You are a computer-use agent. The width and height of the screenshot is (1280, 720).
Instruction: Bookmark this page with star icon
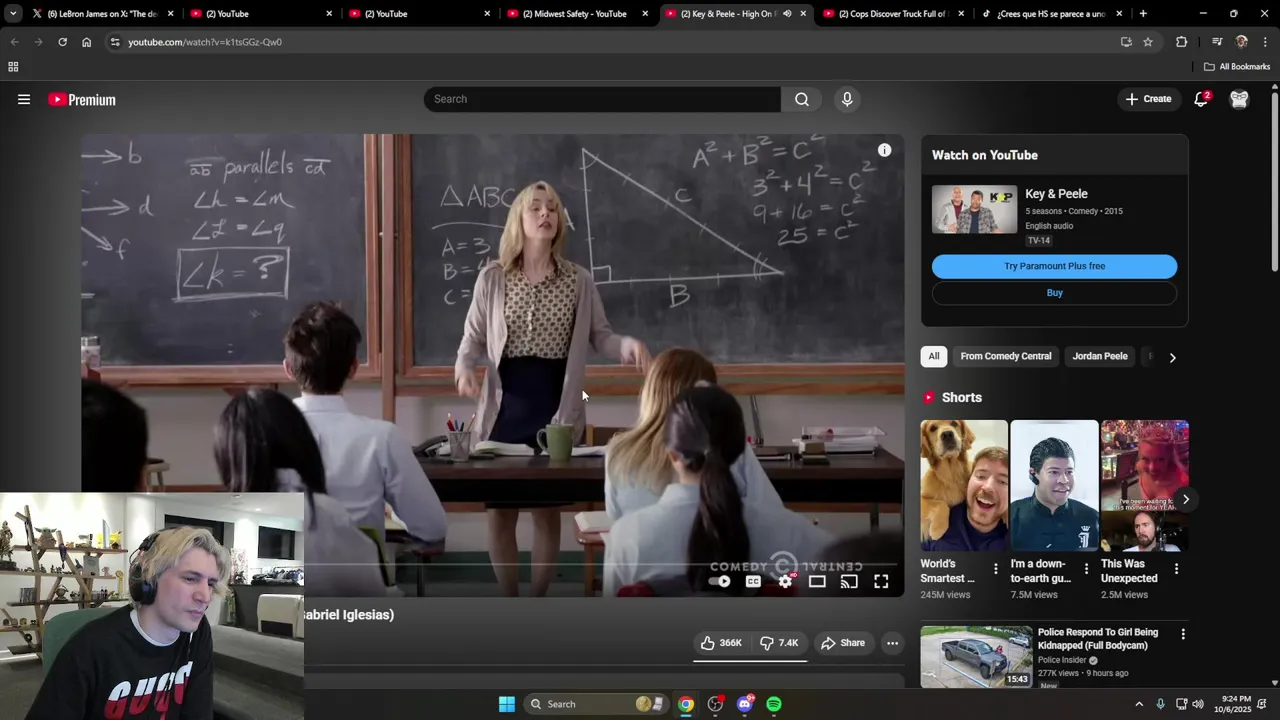[1148, 42]
